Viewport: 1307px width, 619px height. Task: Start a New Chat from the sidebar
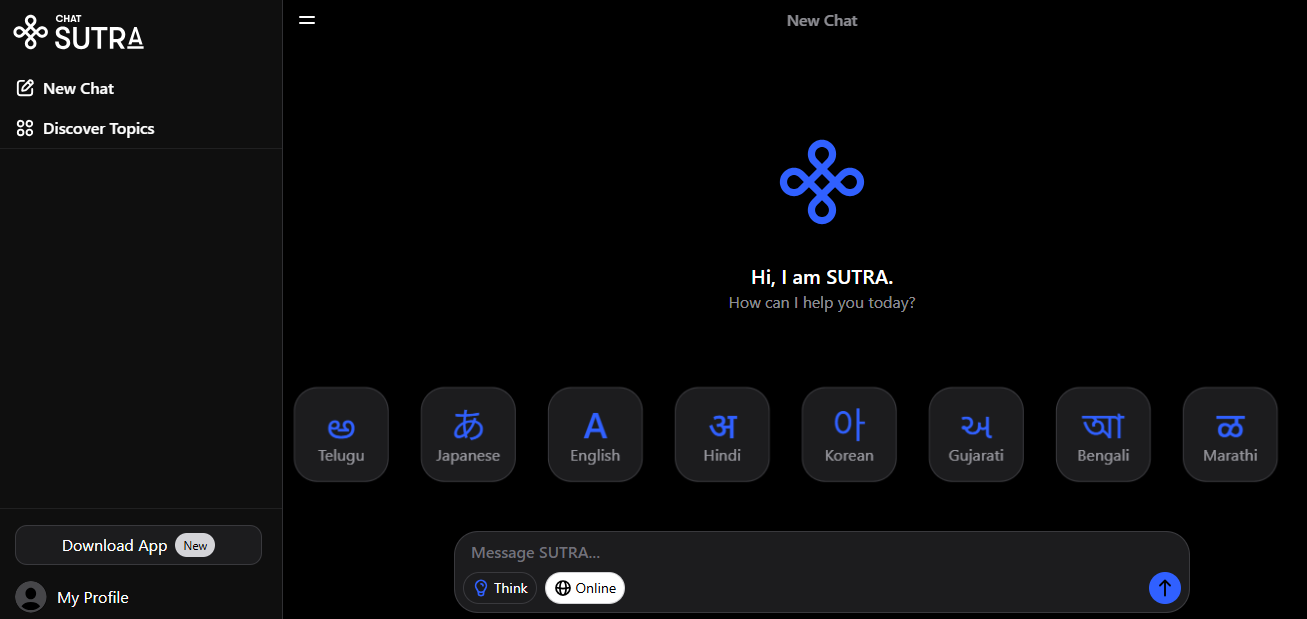(x=66, y=88)
